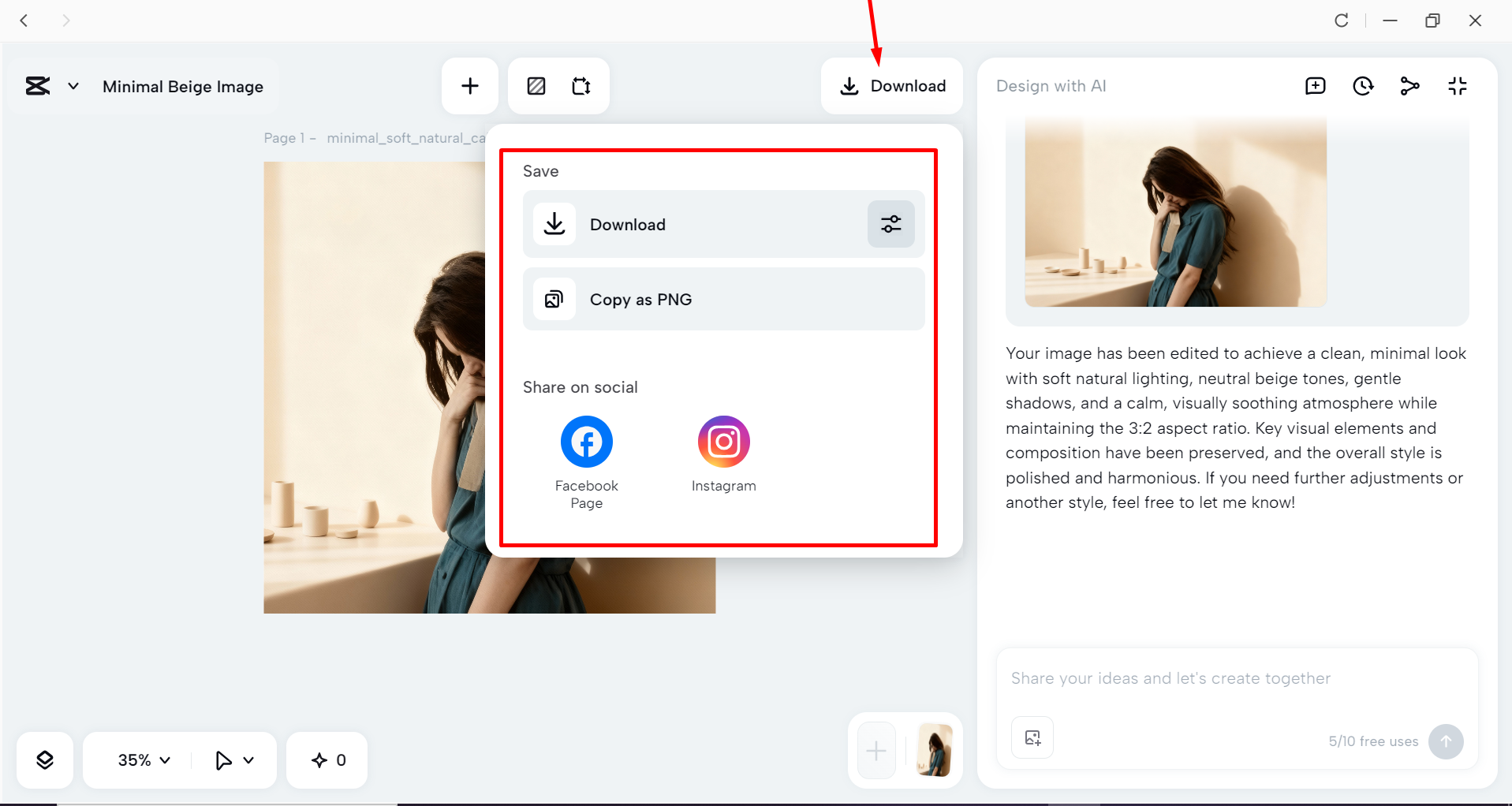Click the CapCut logo menu icon

[x=38, y=86]
